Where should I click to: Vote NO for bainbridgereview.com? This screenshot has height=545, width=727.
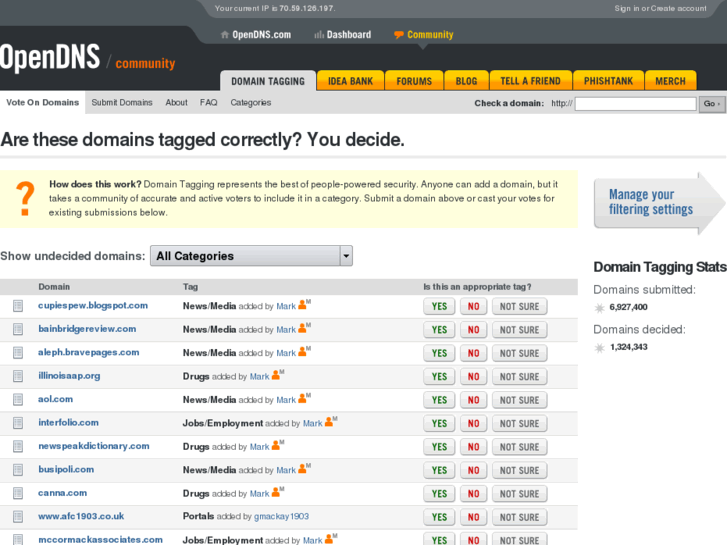point(473,330)
